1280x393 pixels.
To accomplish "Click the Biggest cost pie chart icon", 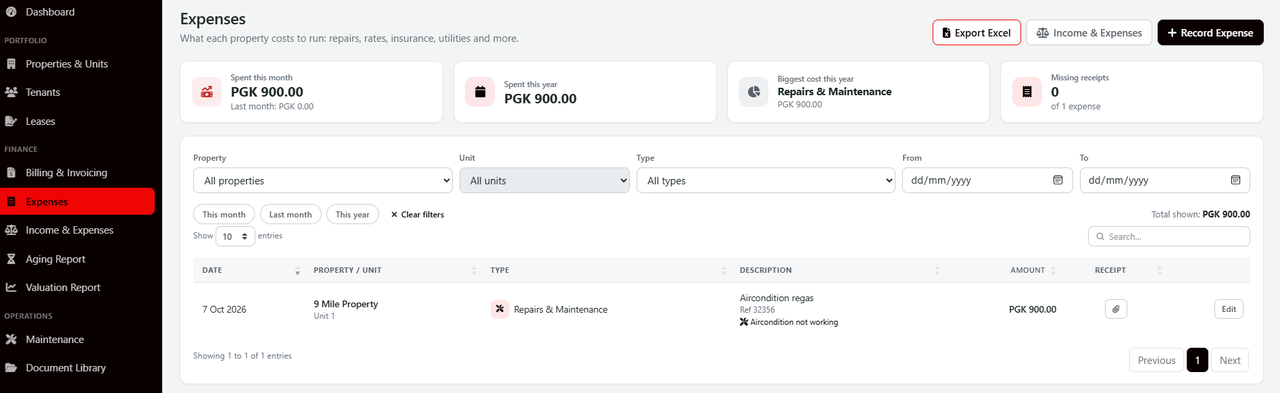I will click(x=753, y=92).
